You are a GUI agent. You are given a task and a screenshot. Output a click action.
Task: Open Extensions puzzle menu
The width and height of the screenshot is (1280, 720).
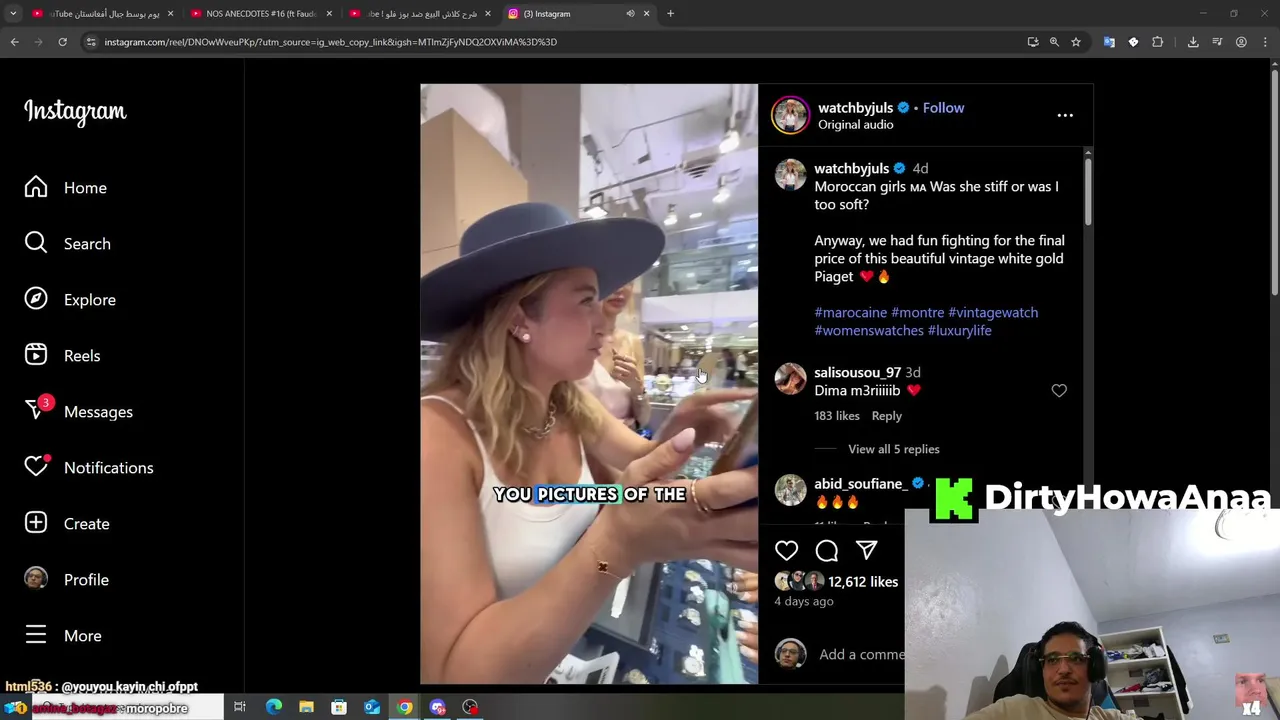pos(1158,42)
